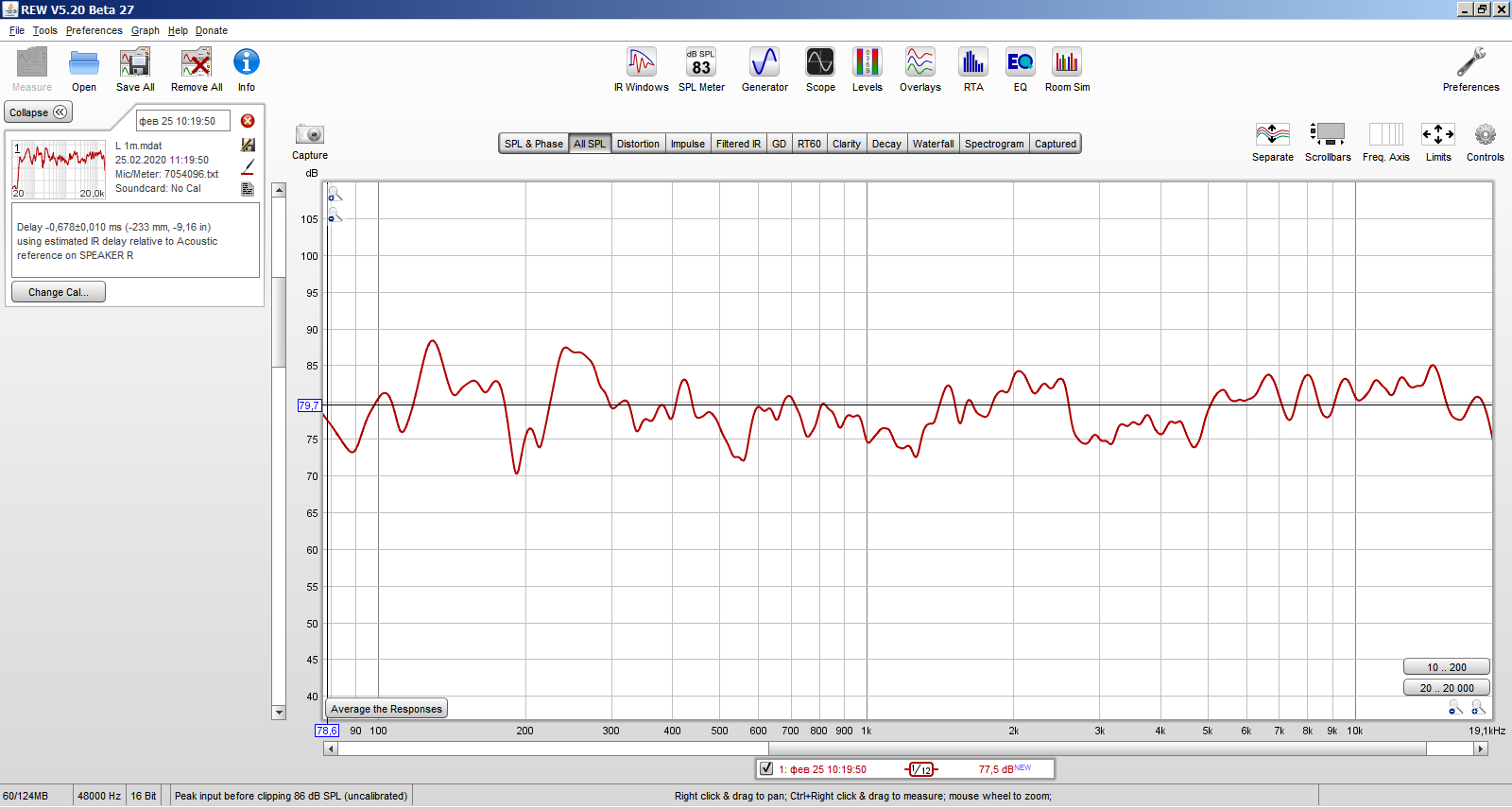
Task: Click the graph scrollbar left arrow
Action: 330,749
